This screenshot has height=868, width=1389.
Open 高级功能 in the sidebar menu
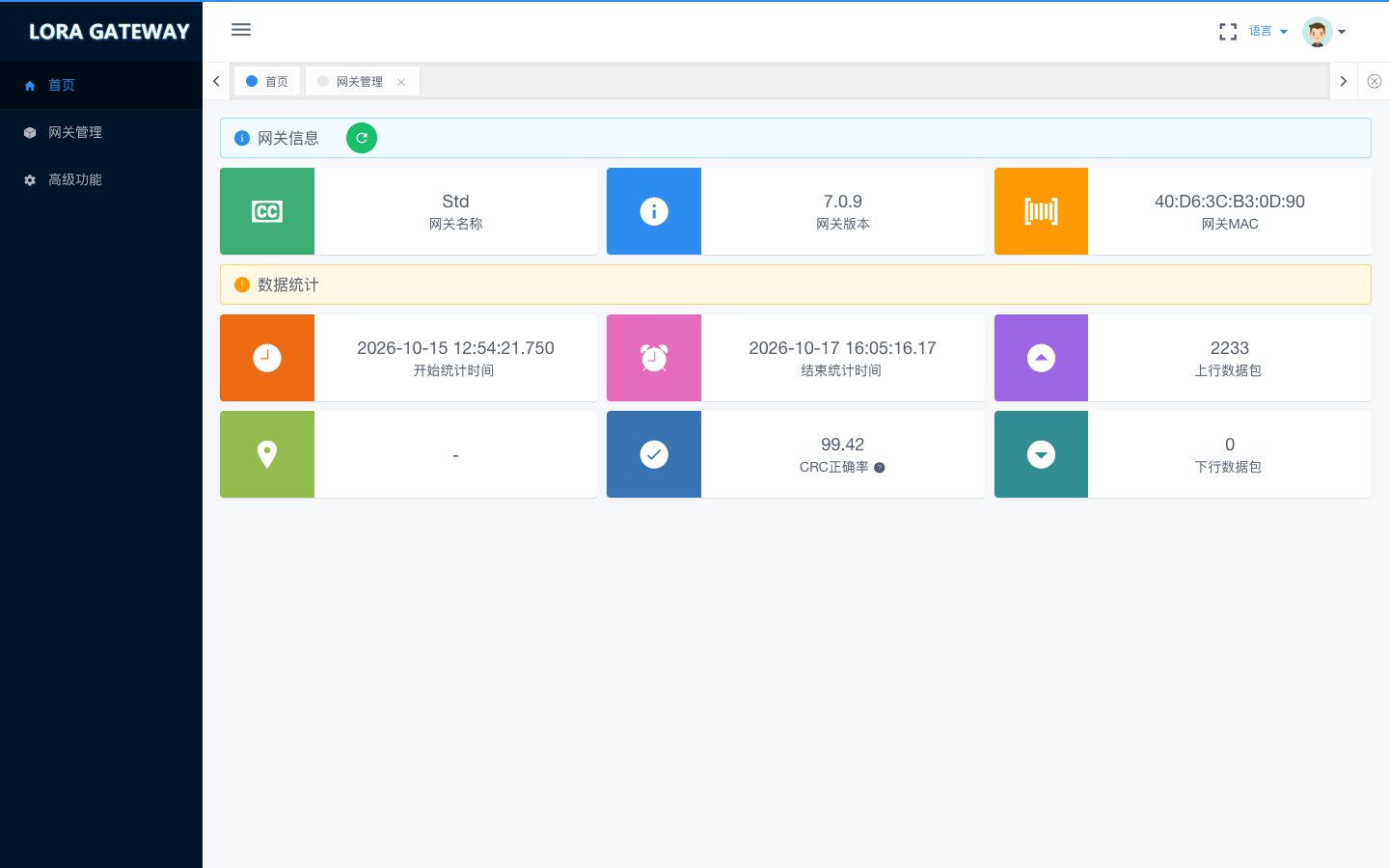[101, 179]
